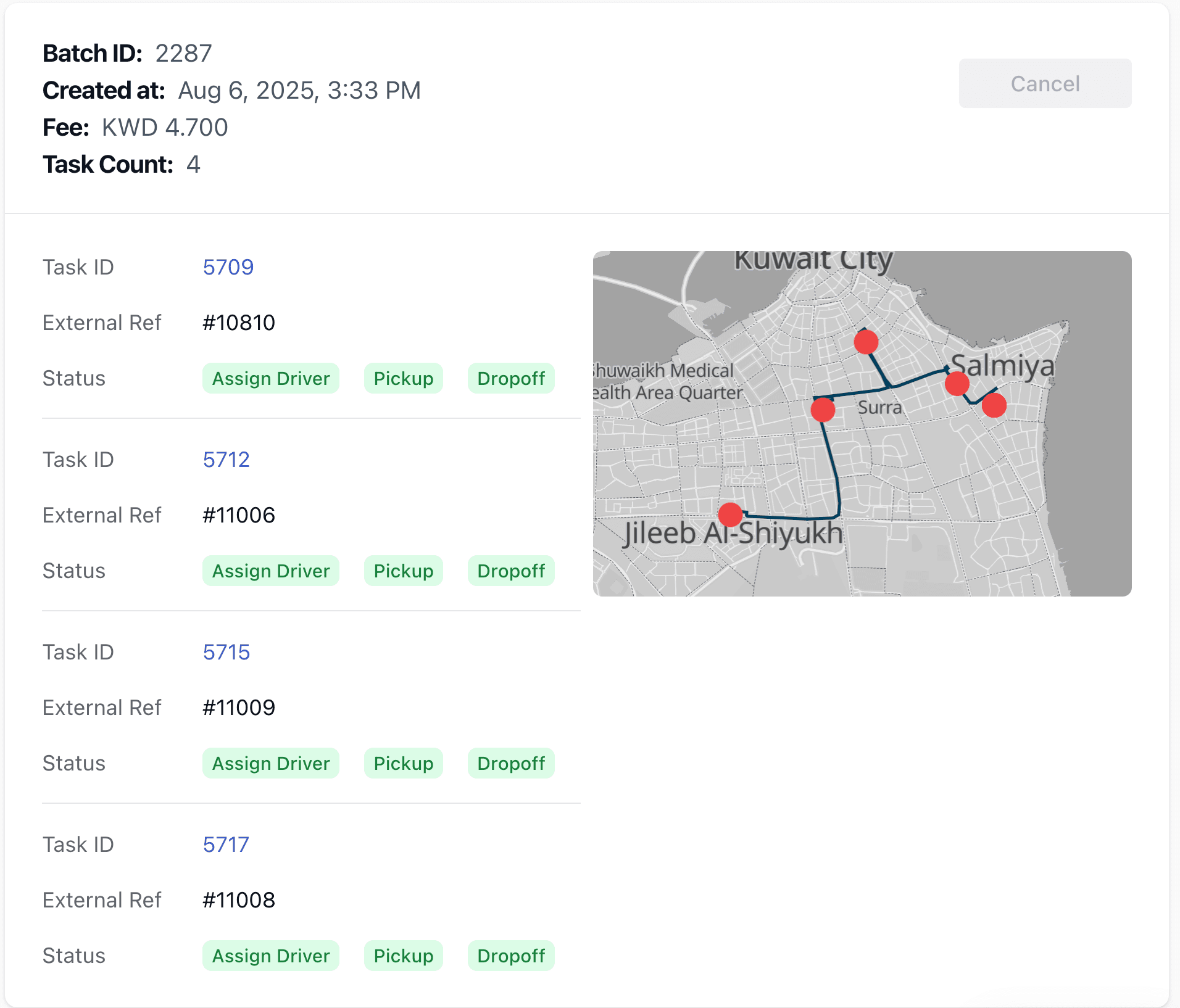Click the map marker near Jileeb Al-Shiyukh
Screen dimensions: 1180x1008
click(730, 514)
